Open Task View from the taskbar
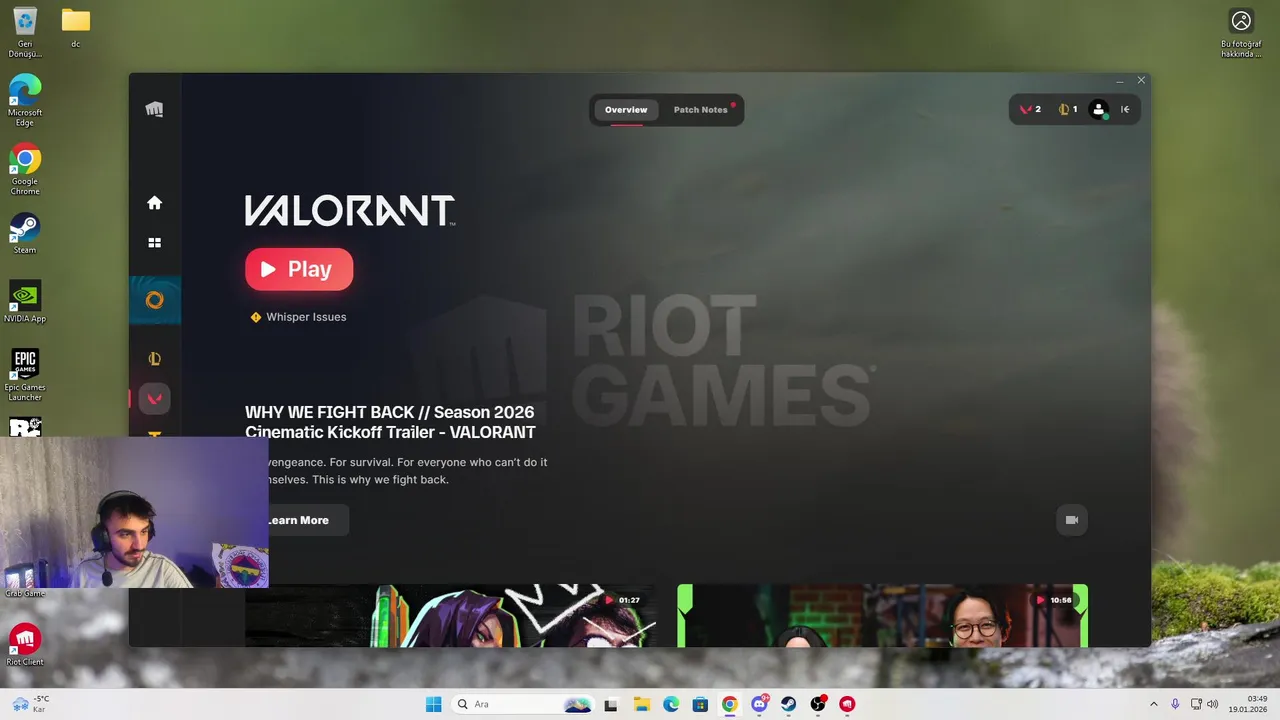The width and height of the screenshot is (1280, 720). click(611, 704)
